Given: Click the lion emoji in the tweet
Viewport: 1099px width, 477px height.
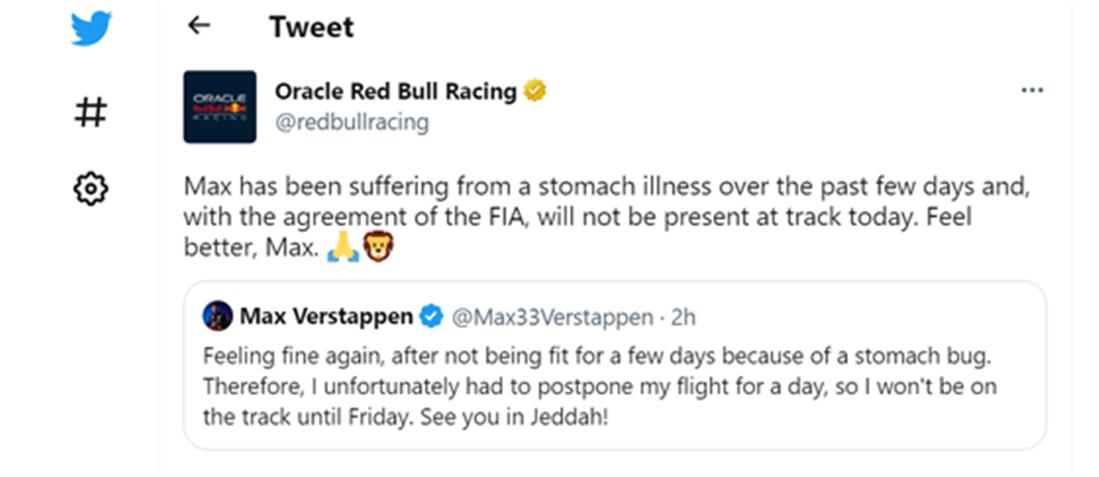Looking at the screenshot, I should 378,247.
